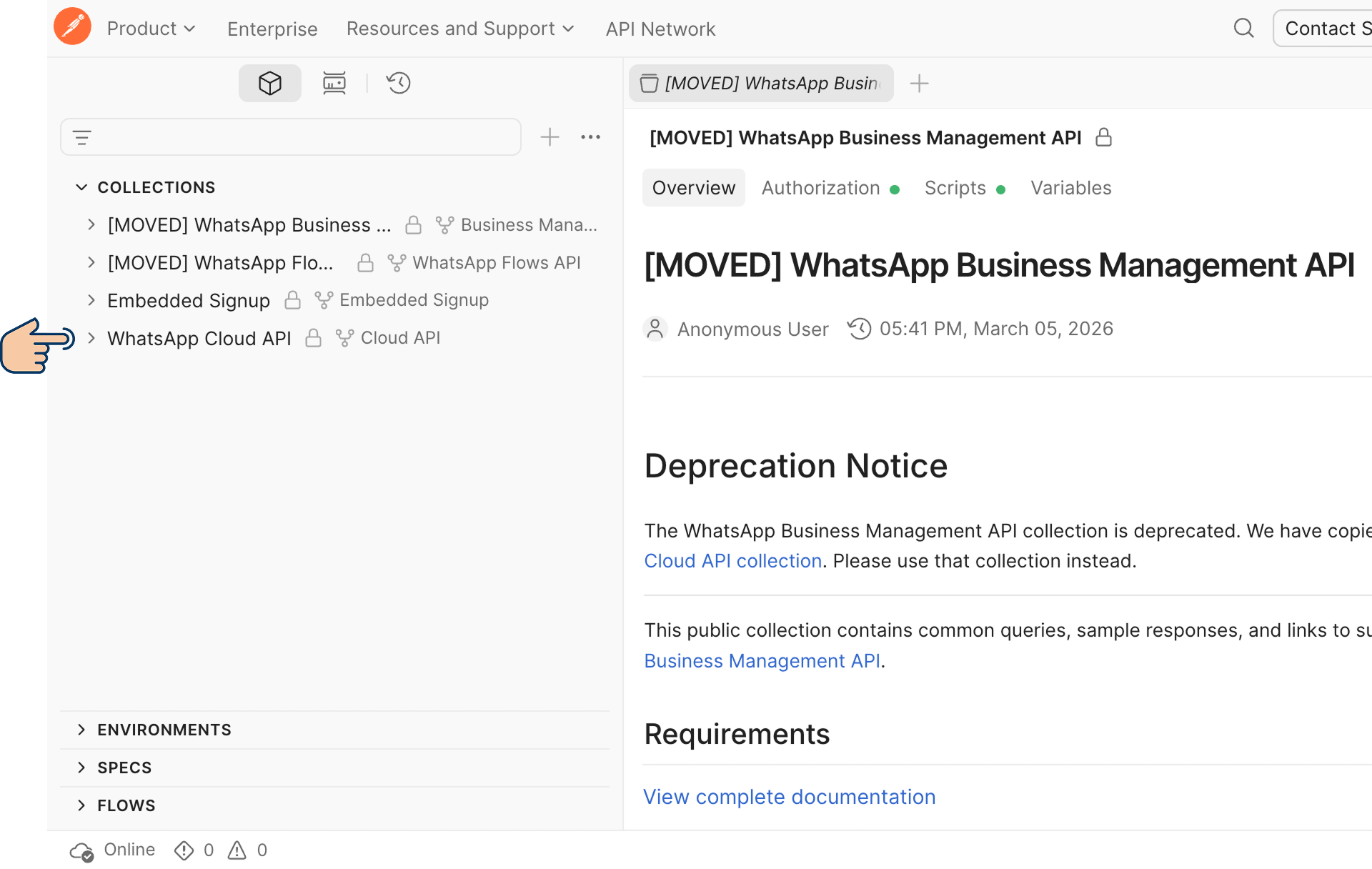Select the Environments sidebar icon
Viewport: 1372px width, 869px height.
click(334, 83)
